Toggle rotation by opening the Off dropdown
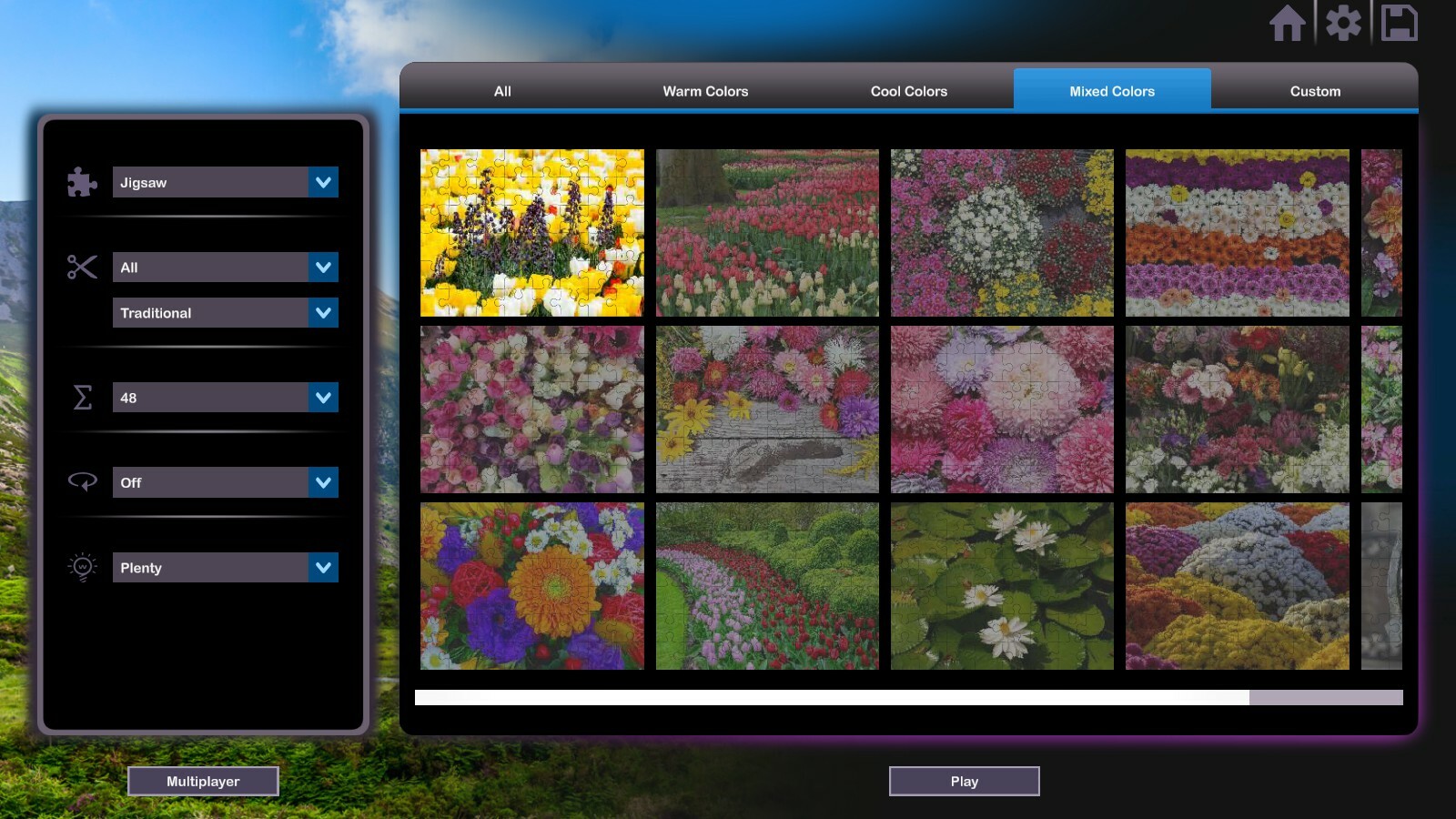The image size is (1456, 819). pos(225,482)
